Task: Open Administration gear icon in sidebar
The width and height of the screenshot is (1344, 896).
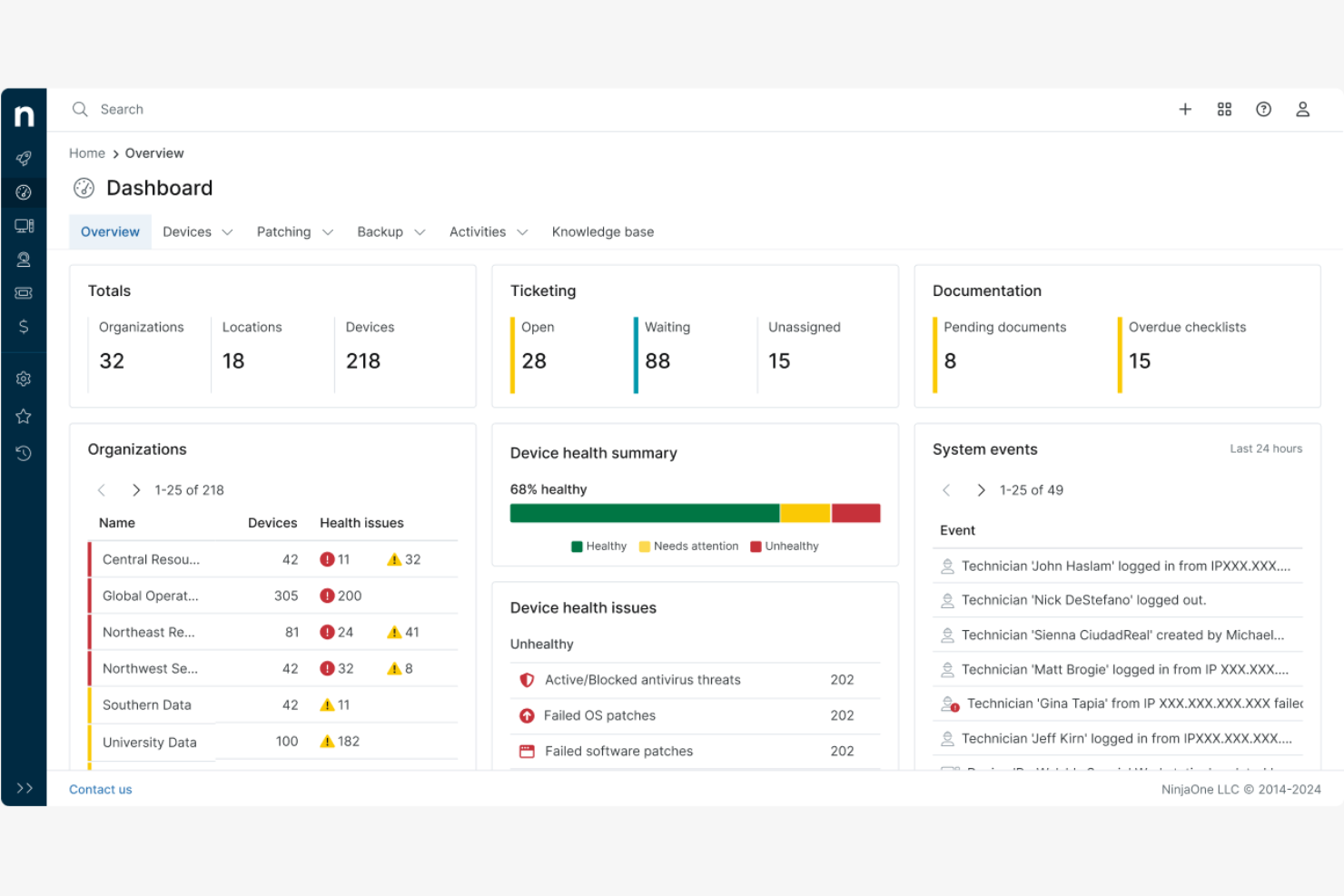Action: [24, 379]
